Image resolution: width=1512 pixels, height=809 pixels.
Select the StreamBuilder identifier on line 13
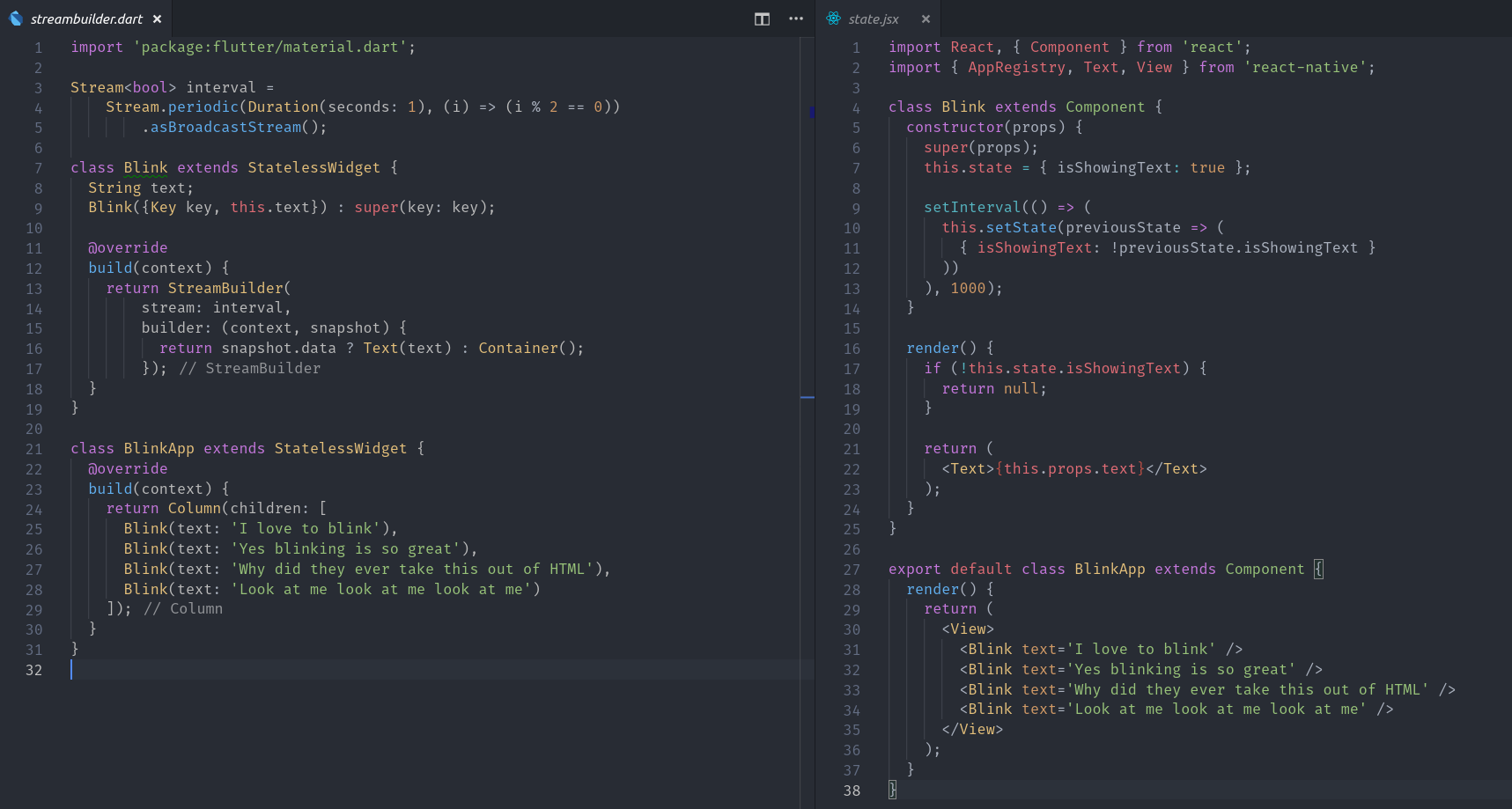click(227, 288)
